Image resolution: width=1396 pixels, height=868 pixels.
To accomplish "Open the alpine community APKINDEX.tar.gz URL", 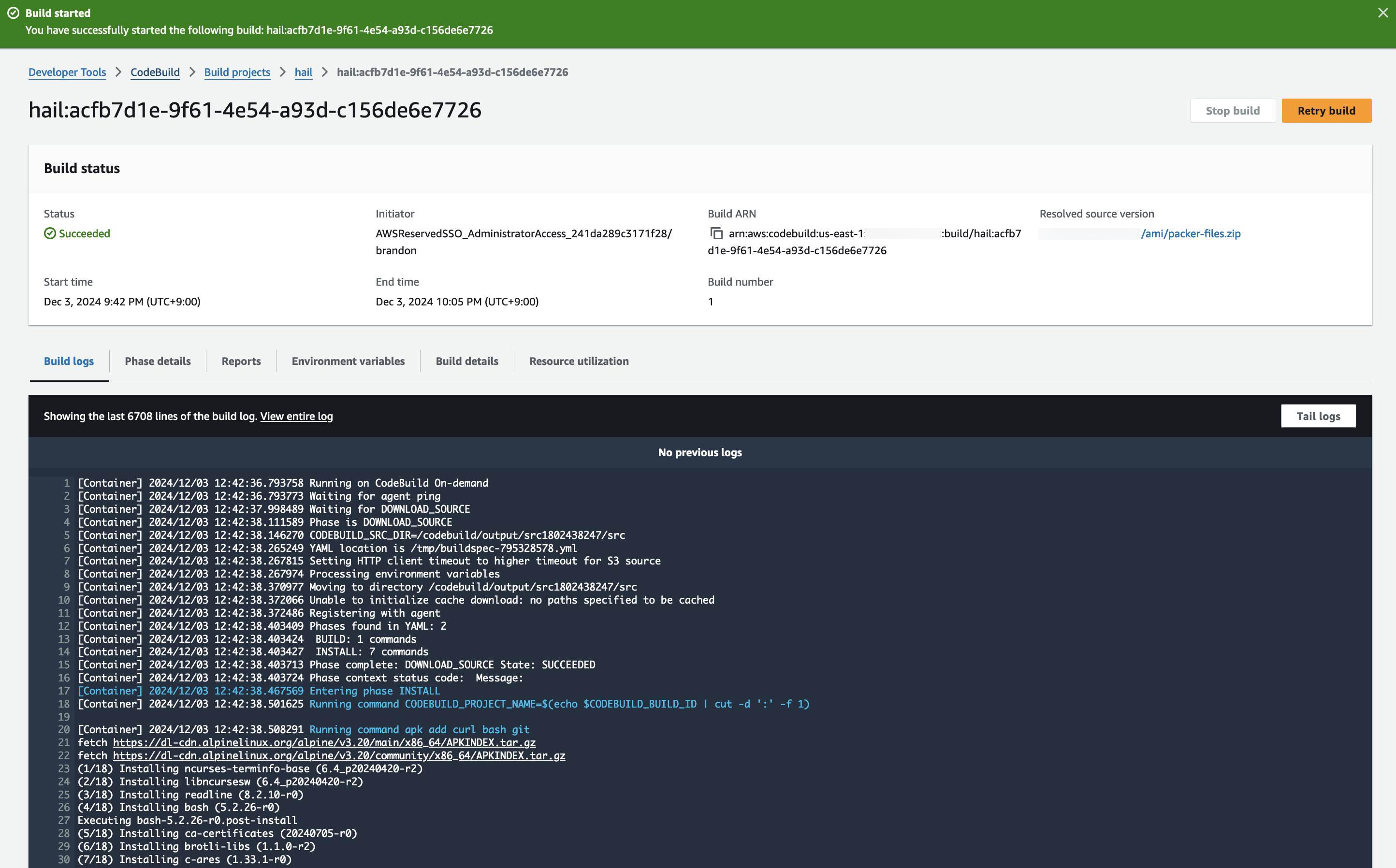I will [339, 755].
